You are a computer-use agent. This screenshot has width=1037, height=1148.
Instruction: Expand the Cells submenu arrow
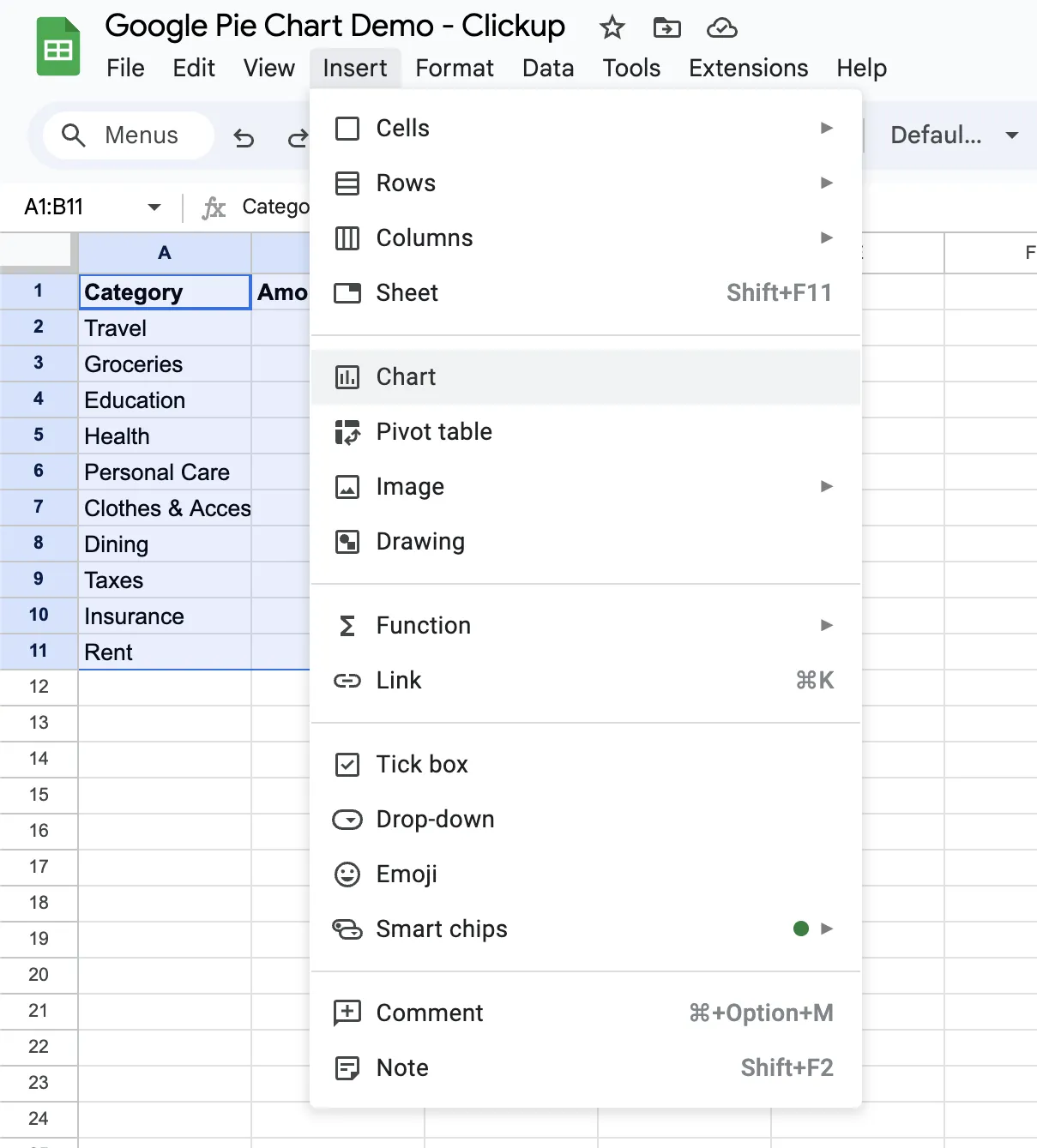tap(827, 128)
